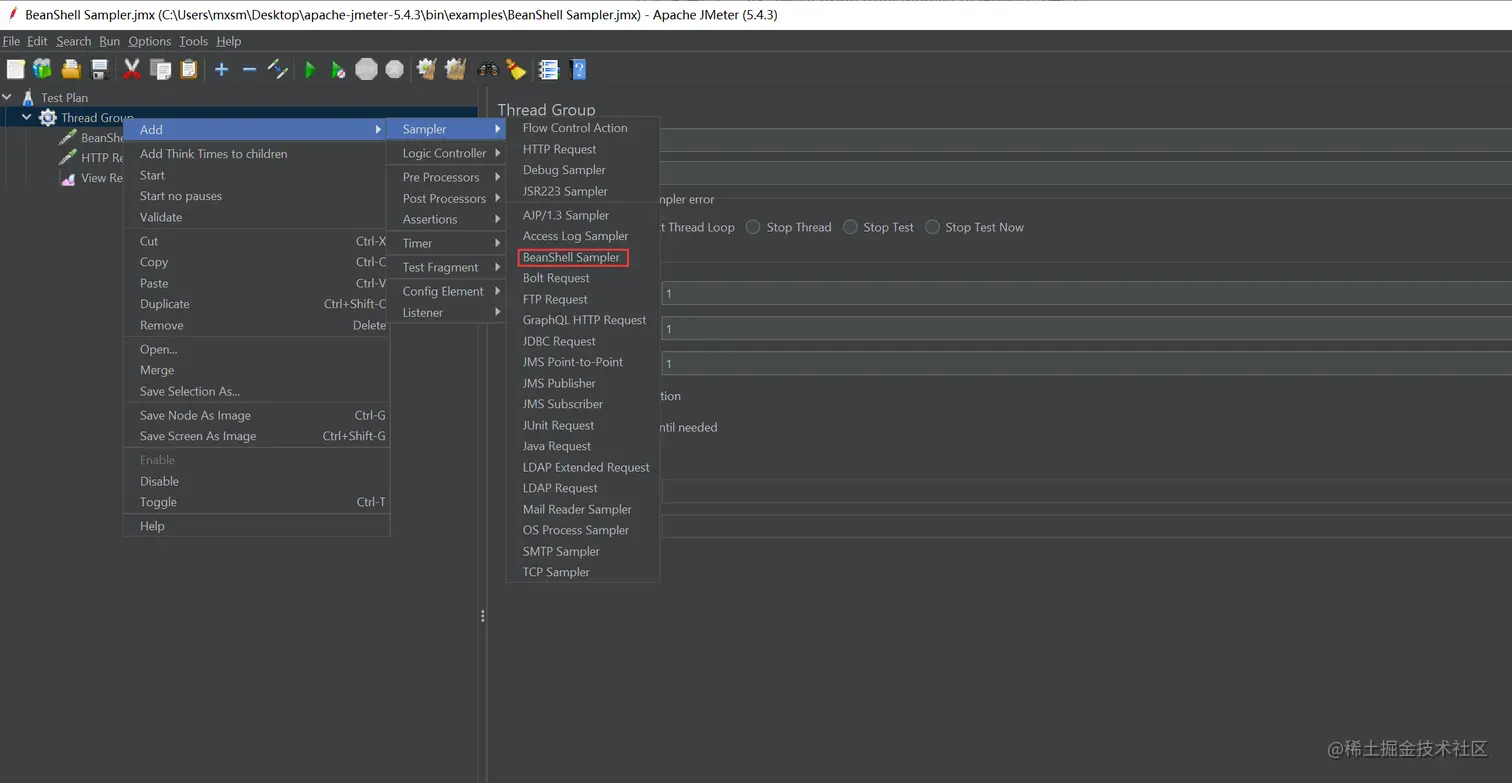Open the Edit menu
1512x783 pixels.
click(x=37, y=41)
